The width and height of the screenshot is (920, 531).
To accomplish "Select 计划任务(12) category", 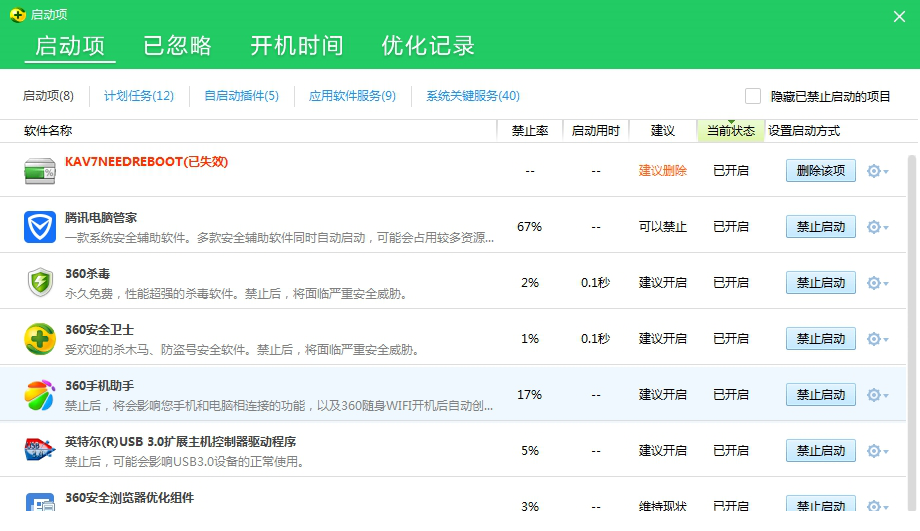I will pyautogui.click(x=139, y=96).
